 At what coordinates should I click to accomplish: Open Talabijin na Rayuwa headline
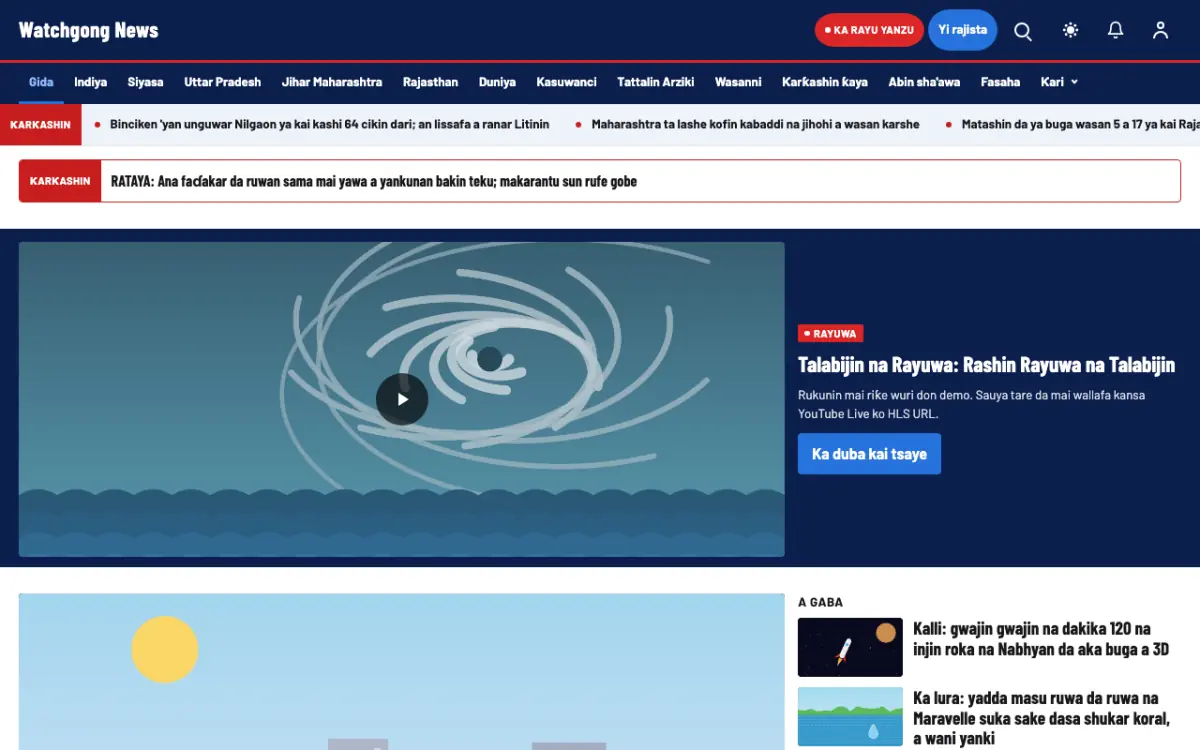tap(986, 365)
